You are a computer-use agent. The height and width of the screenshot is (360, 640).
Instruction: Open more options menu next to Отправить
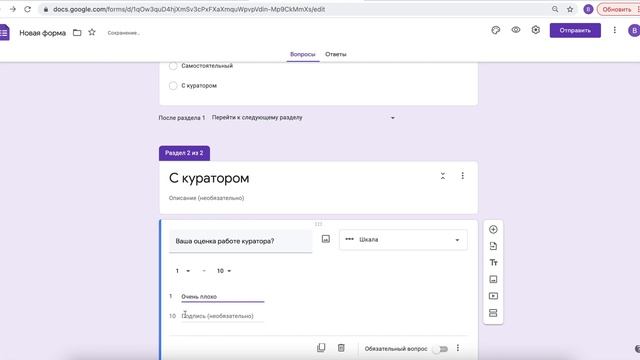614,30
